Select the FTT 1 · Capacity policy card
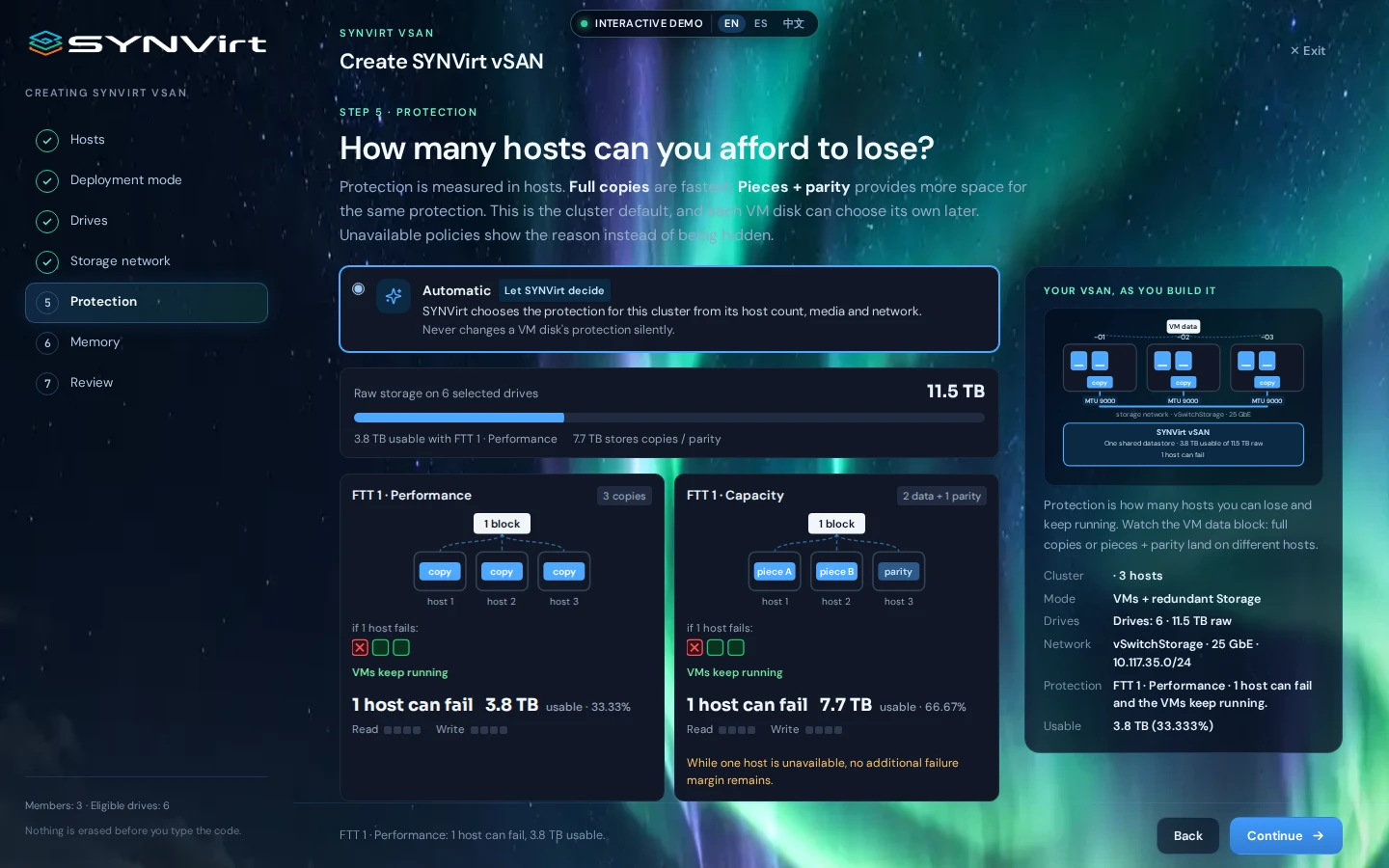Image resolution: width=1389 pixels, height=868 pixels. 836,637
